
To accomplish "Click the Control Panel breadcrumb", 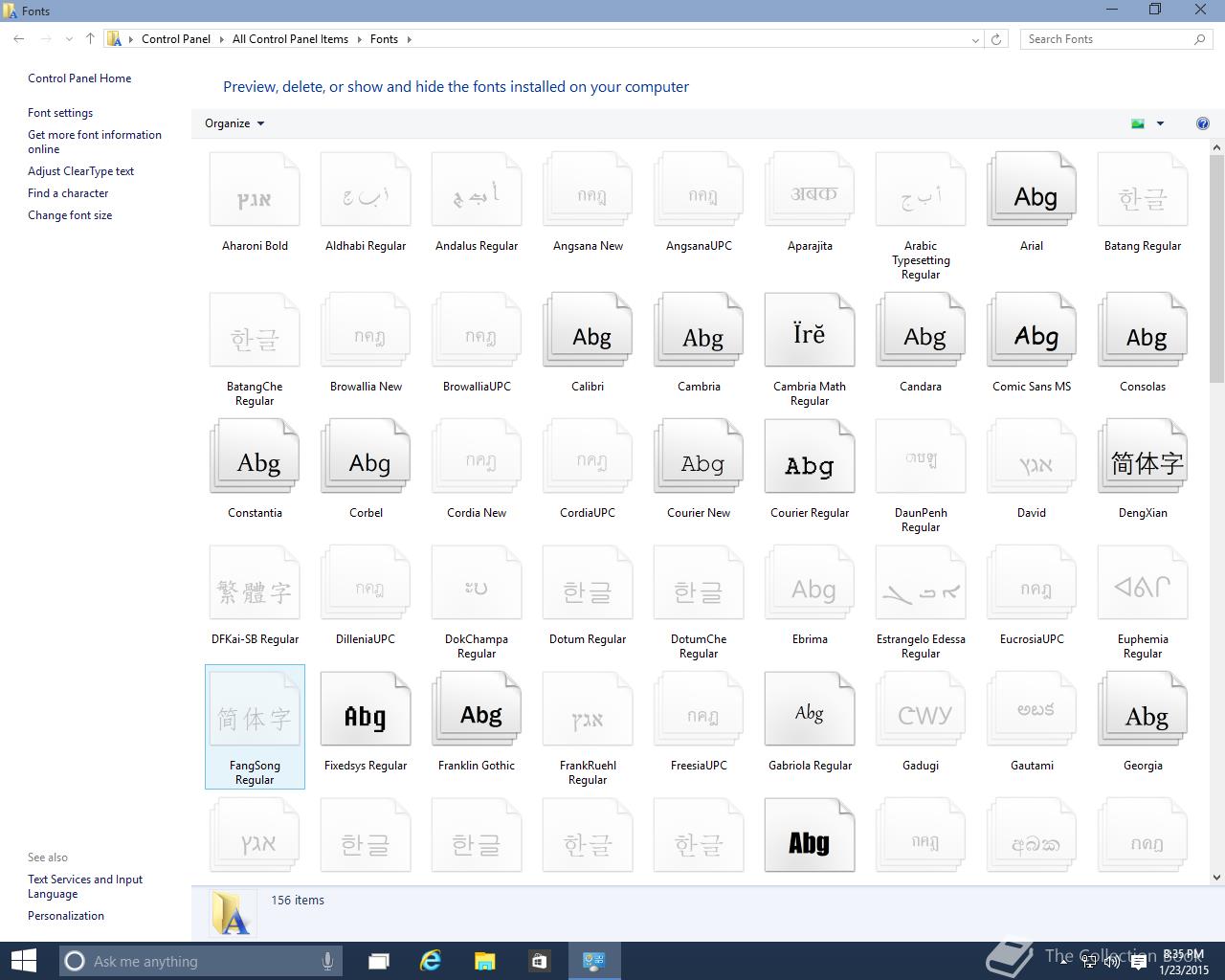I will coord(176,39).
